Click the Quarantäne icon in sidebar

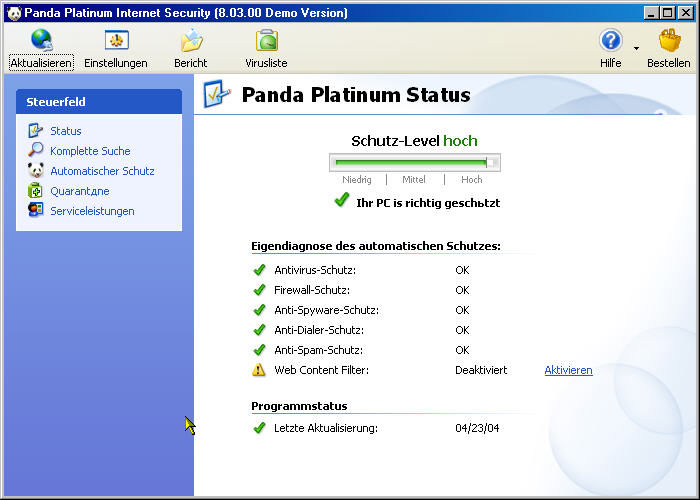[x=35, y=190]
